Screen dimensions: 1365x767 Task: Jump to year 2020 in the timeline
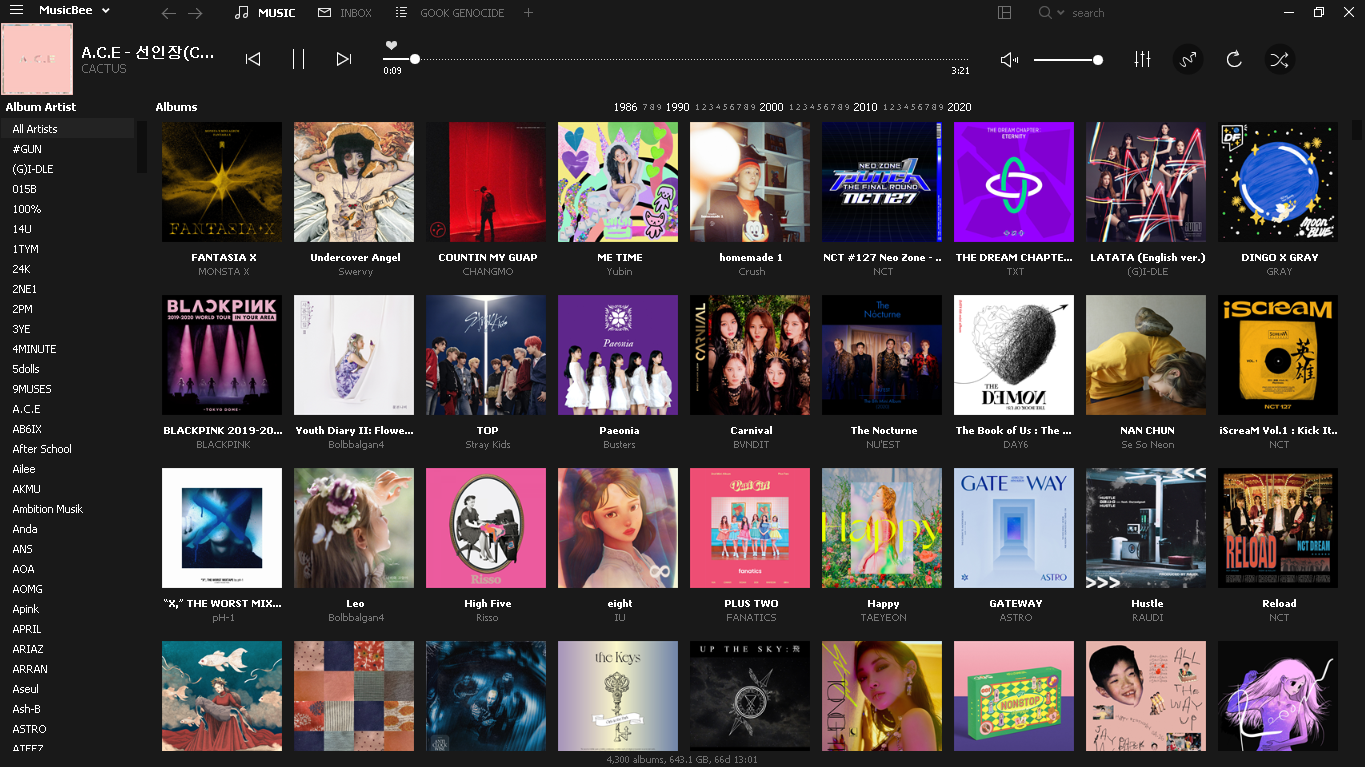tap(959, 107)
